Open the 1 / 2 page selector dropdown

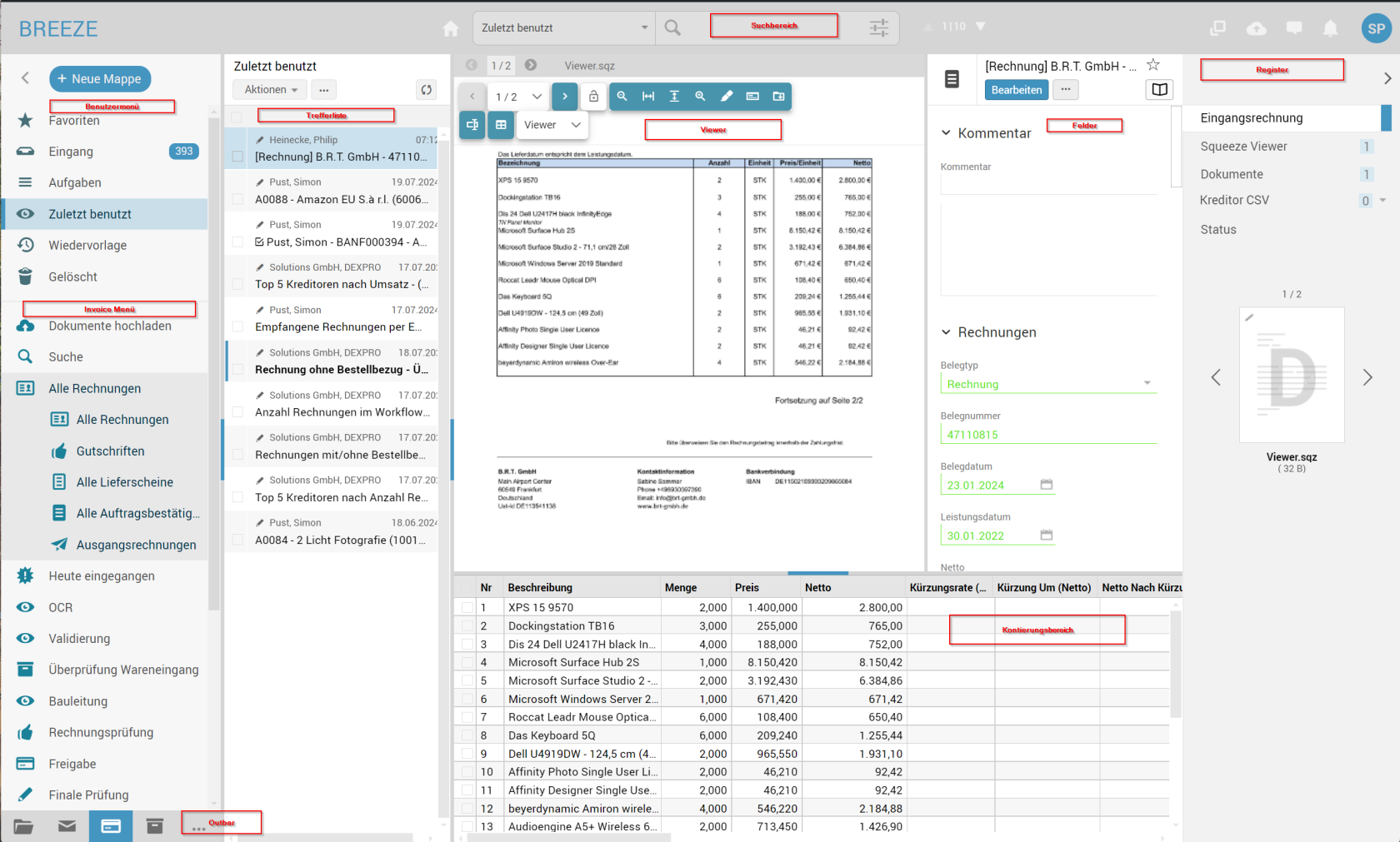(x=518, y=97)
